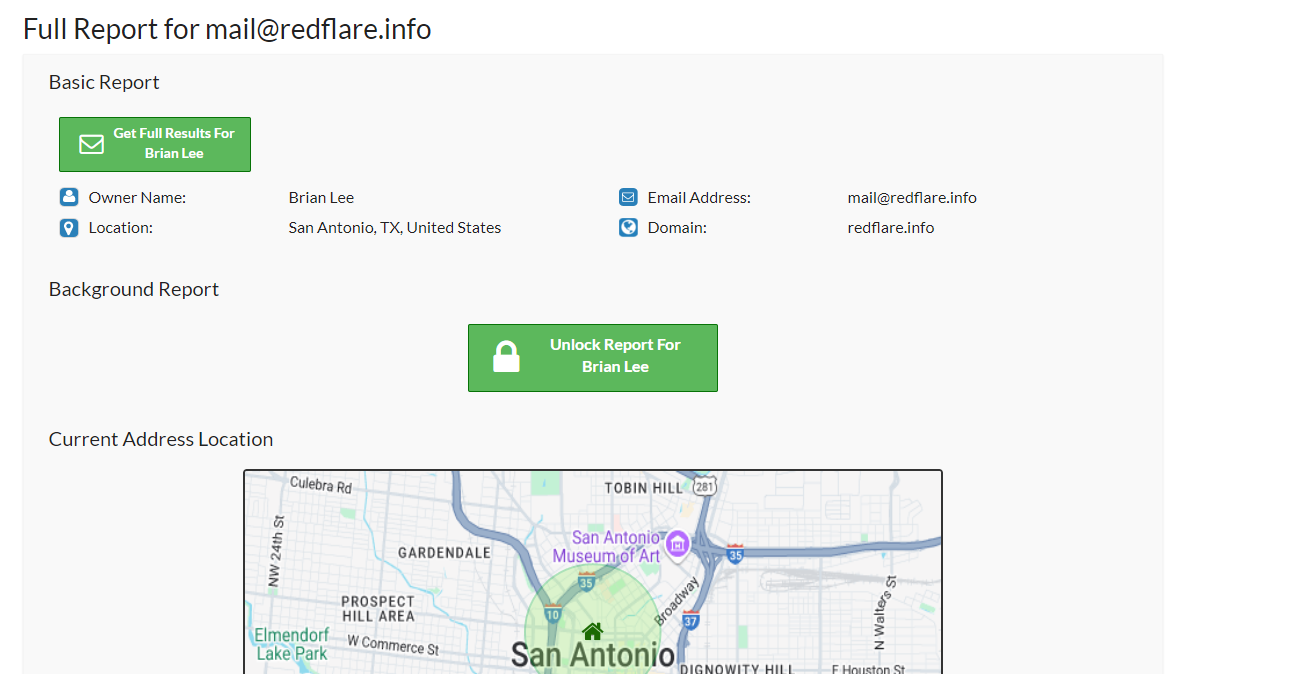Screen dimensions: 1297x674
Task: Click the owner name Brian Lee value
Action: (321, 198)
